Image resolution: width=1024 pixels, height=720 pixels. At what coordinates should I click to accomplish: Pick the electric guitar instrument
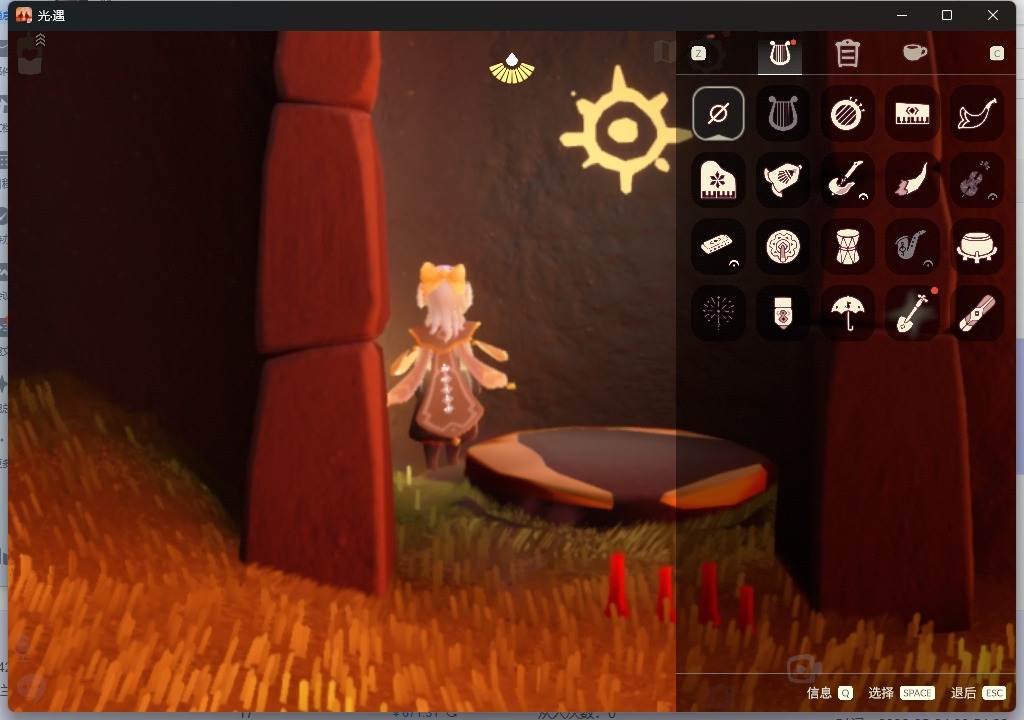coord(847,180)
